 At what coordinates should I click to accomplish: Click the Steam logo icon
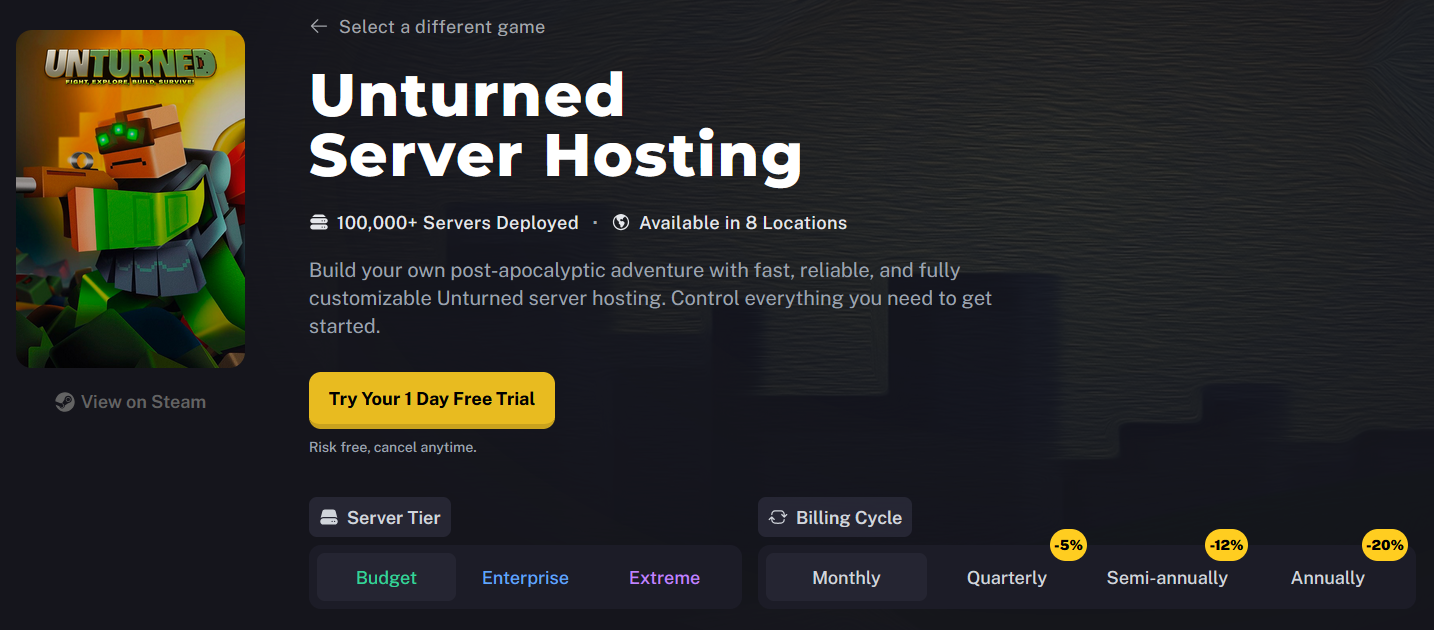coord(65,402)
